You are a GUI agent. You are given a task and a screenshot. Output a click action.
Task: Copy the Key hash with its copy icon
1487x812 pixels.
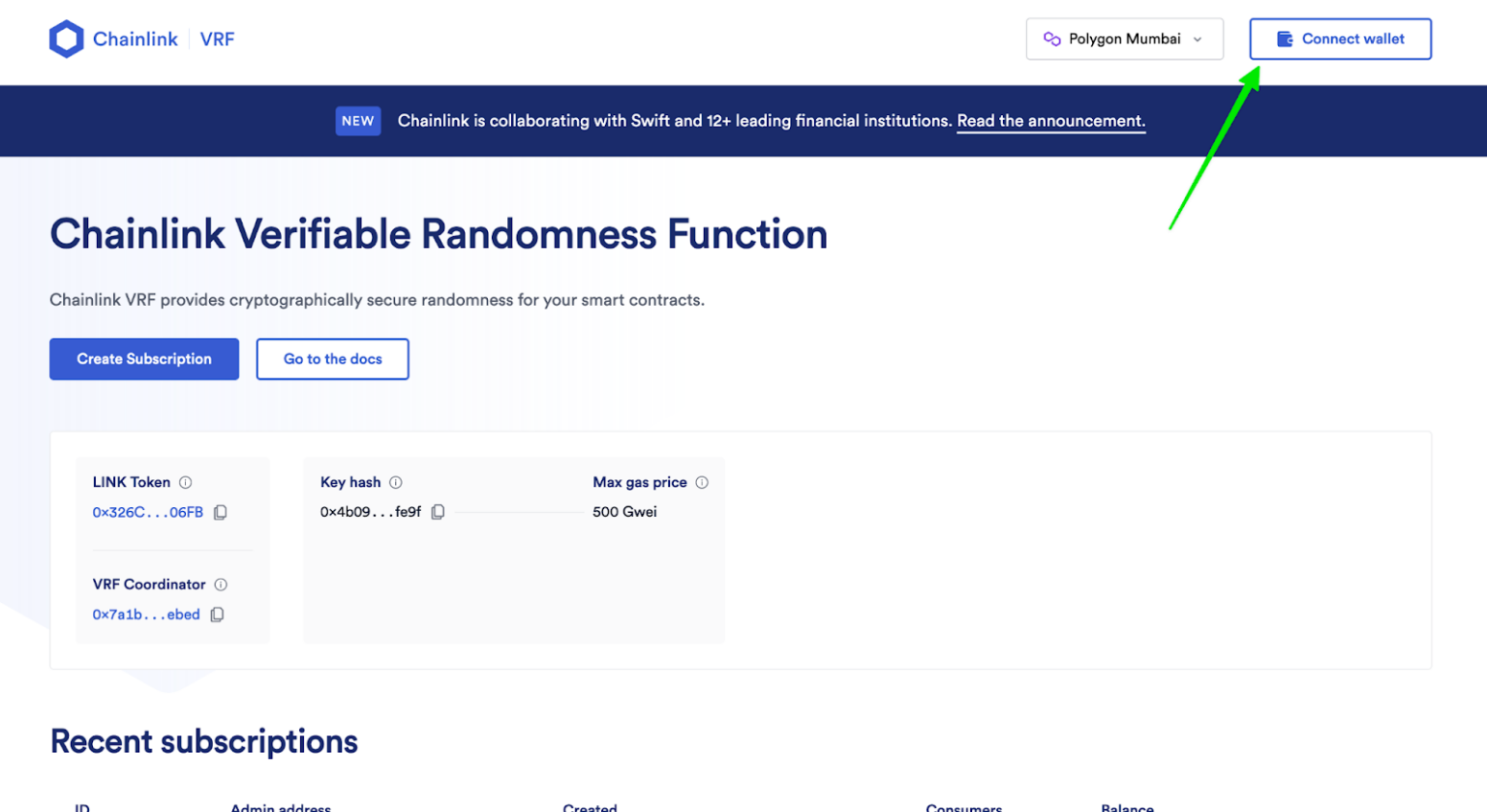(x=438, y=512)
